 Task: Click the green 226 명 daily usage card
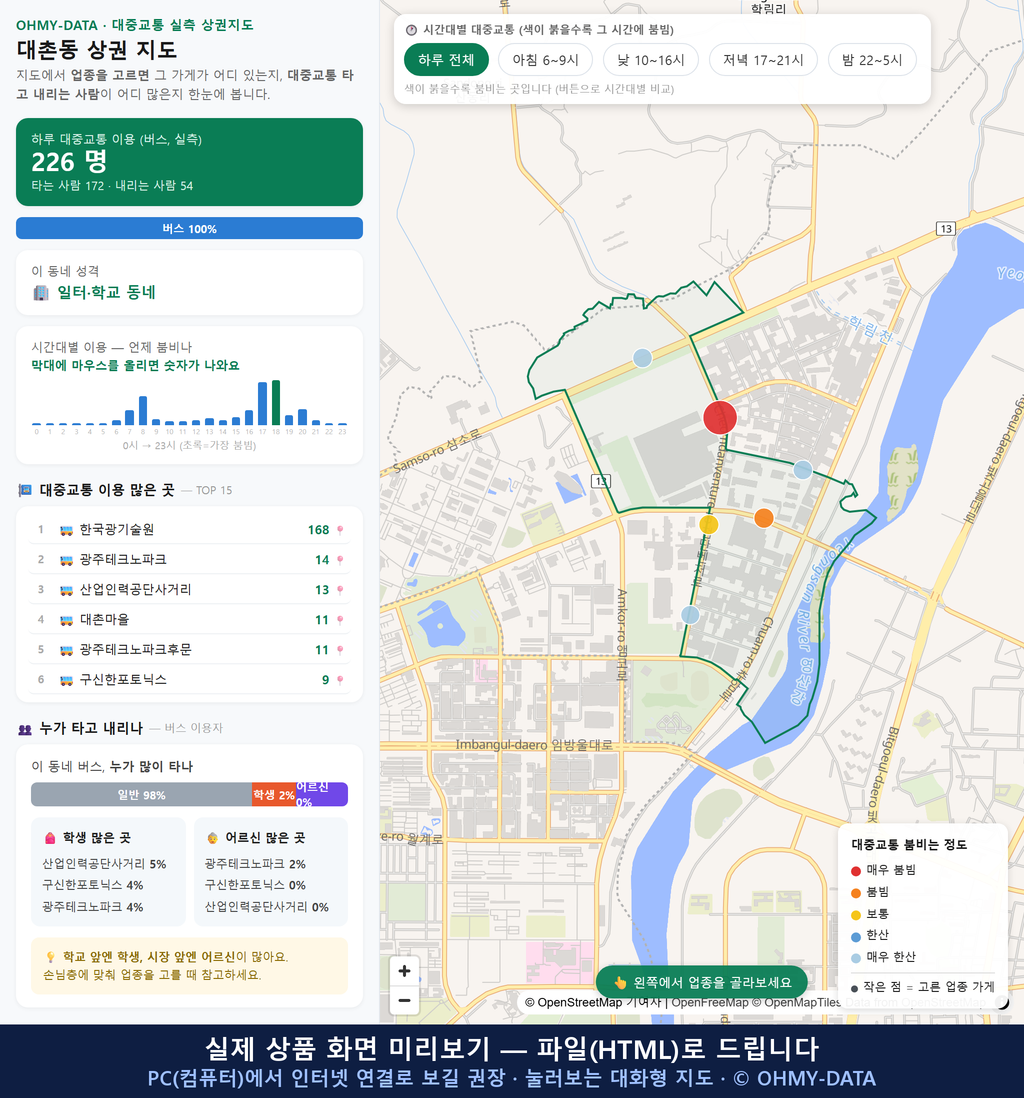point(189,162)
